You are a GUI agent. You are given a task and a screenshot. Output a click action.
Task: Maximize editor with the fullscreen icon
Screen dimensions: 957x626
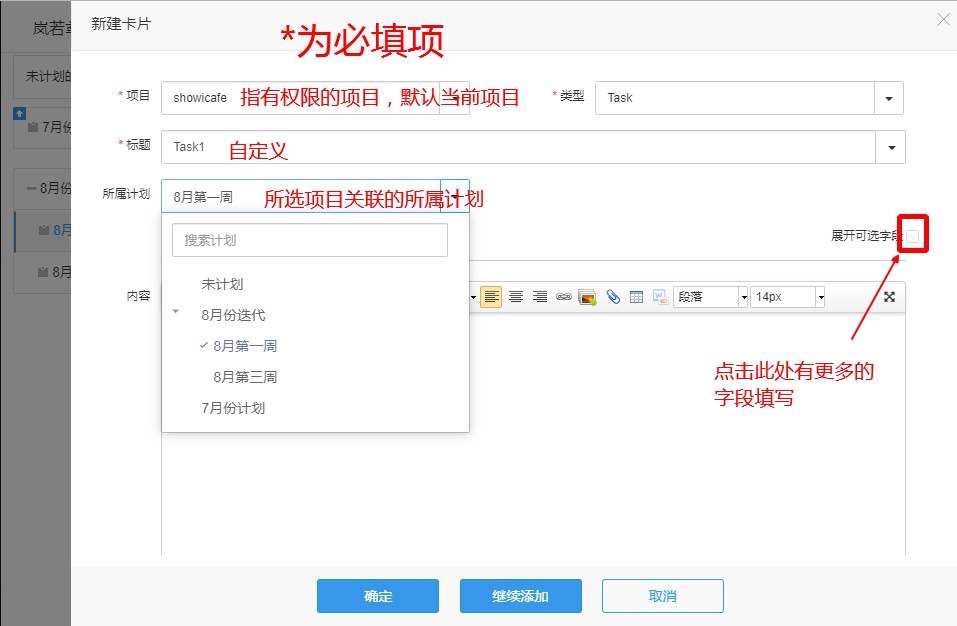click(889, 297)
